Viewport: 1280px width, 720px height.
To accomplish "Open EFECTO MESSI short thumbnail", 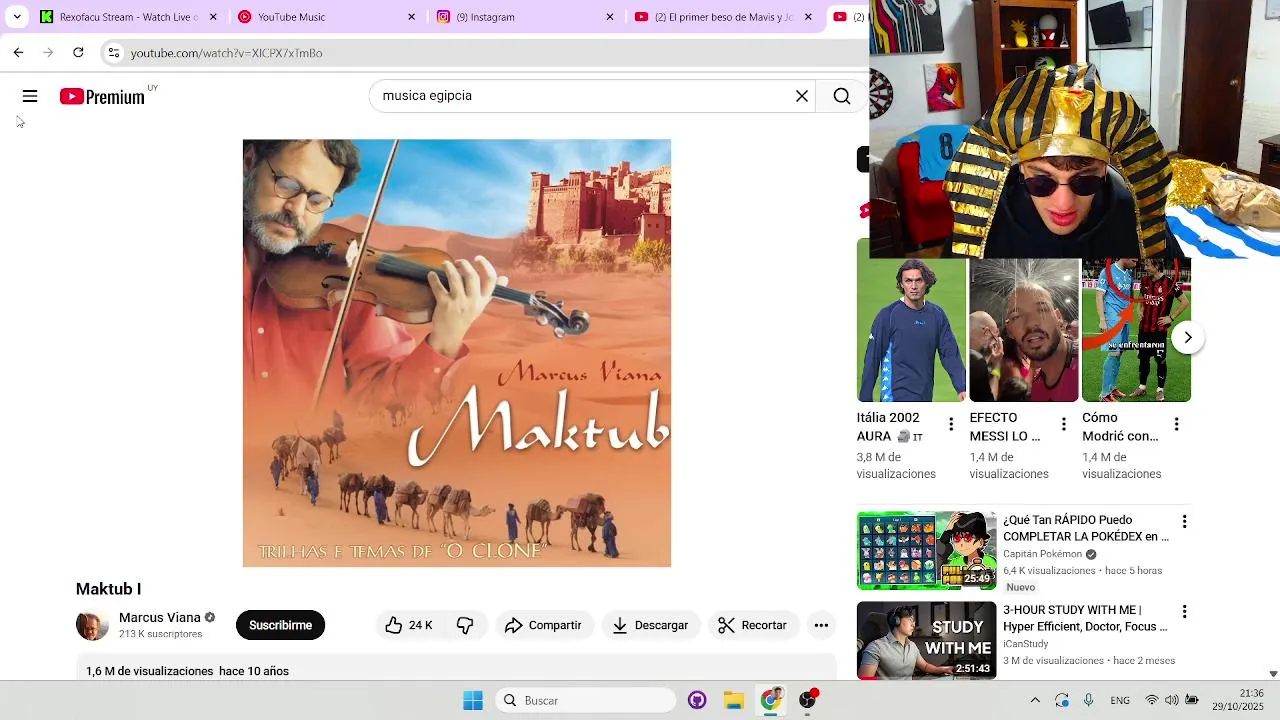I will click(1024, 330).
